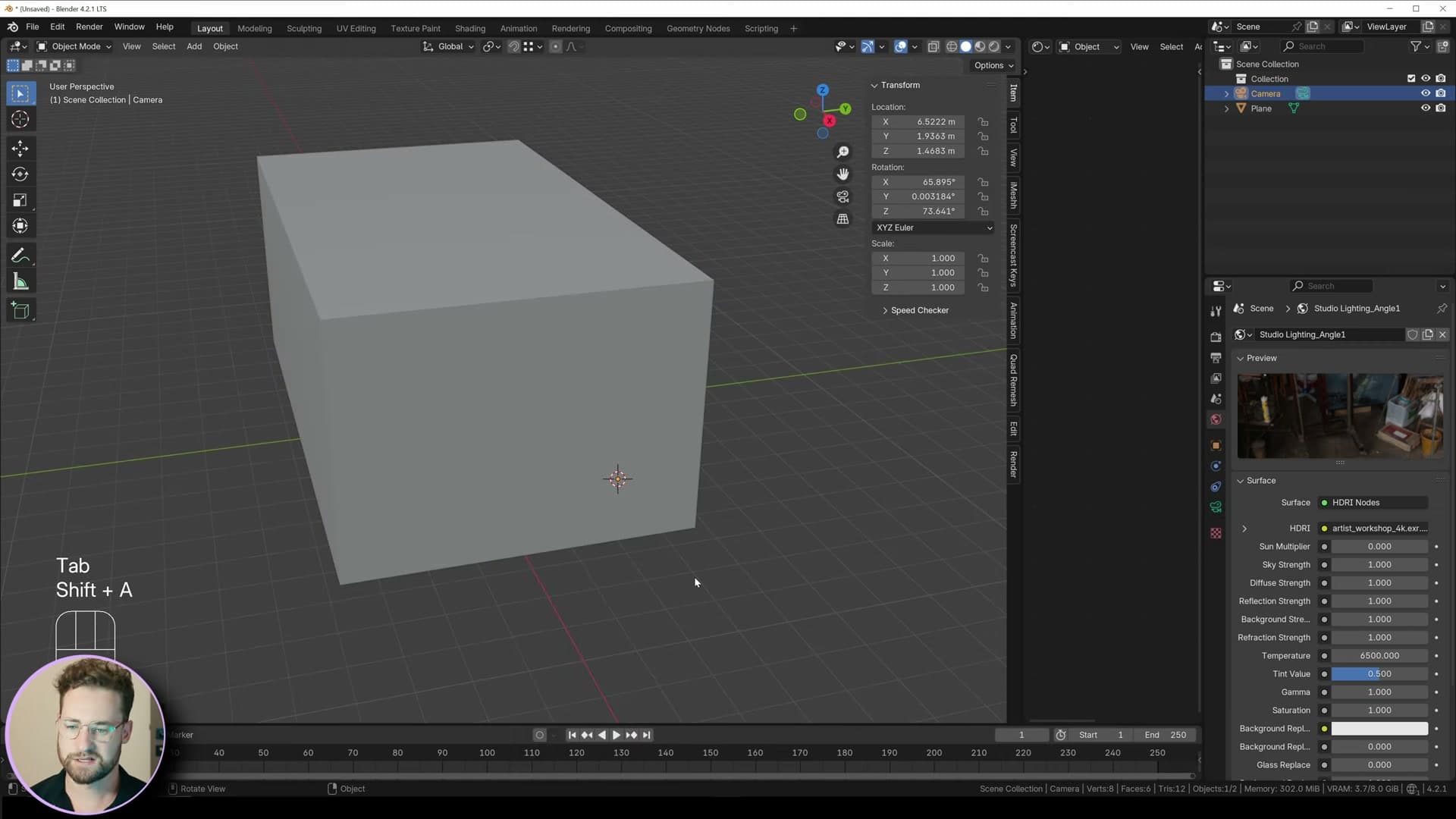The width and height of the screenshot is (1456, 819).
Task: Open the Render properties tab icon
Action: click(x=1216, y=337)
